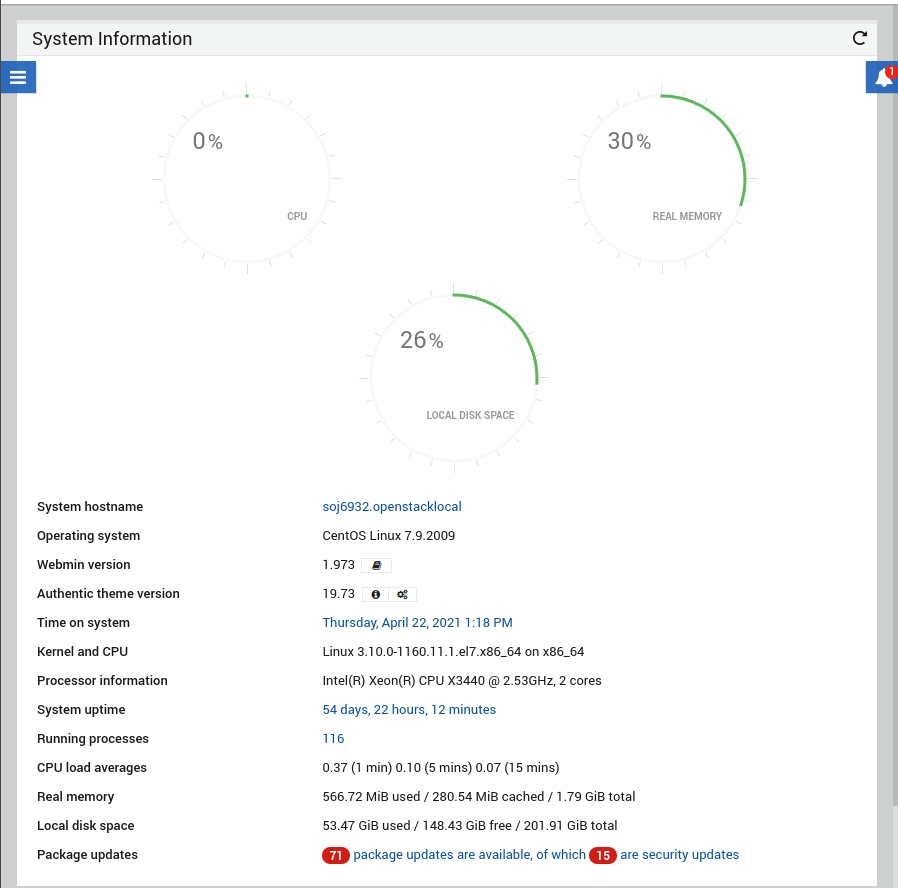Click the Package updates label

pos(88,855)
